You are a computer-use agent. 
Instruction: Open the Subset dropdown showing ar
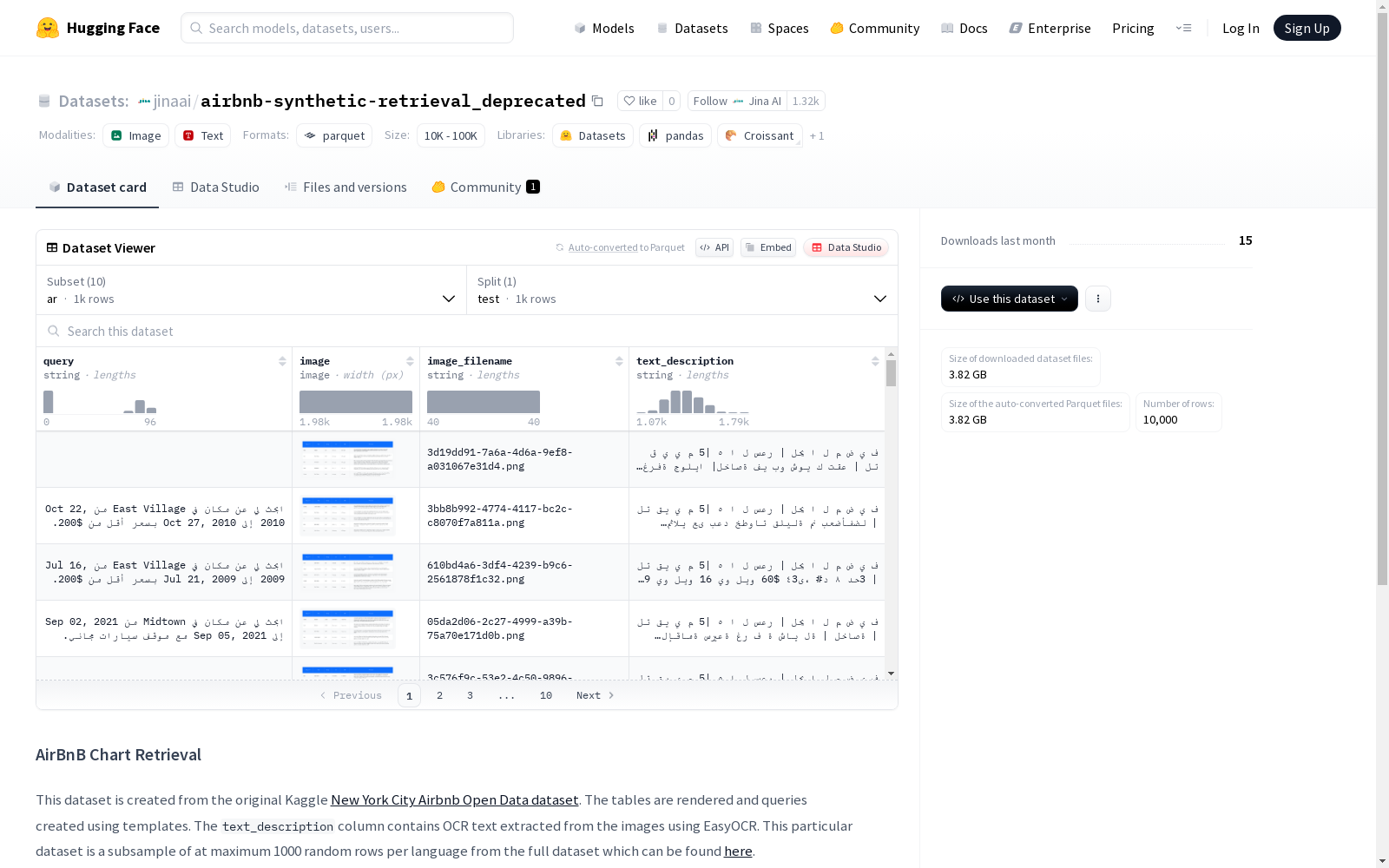[252, 290]
